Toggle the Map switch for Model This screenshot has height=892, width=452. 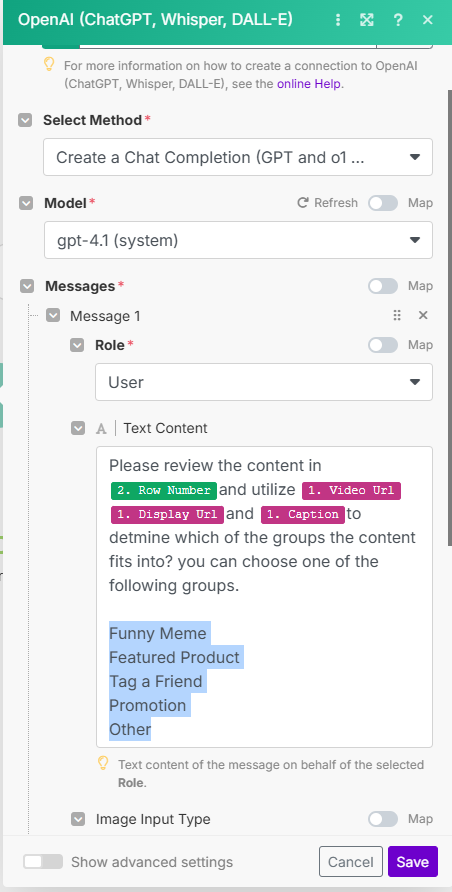pyautogui.click(x=383, y=203)
